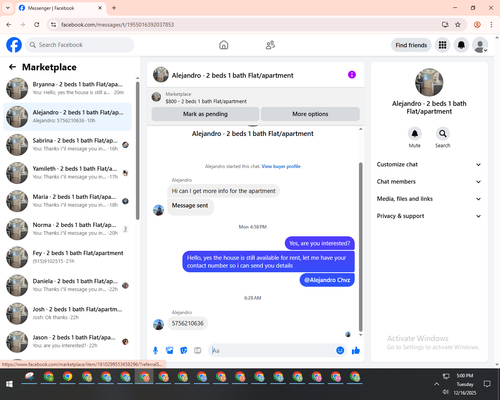The image size is (500, 400).
Task: Click More options button
Action: 310,114
